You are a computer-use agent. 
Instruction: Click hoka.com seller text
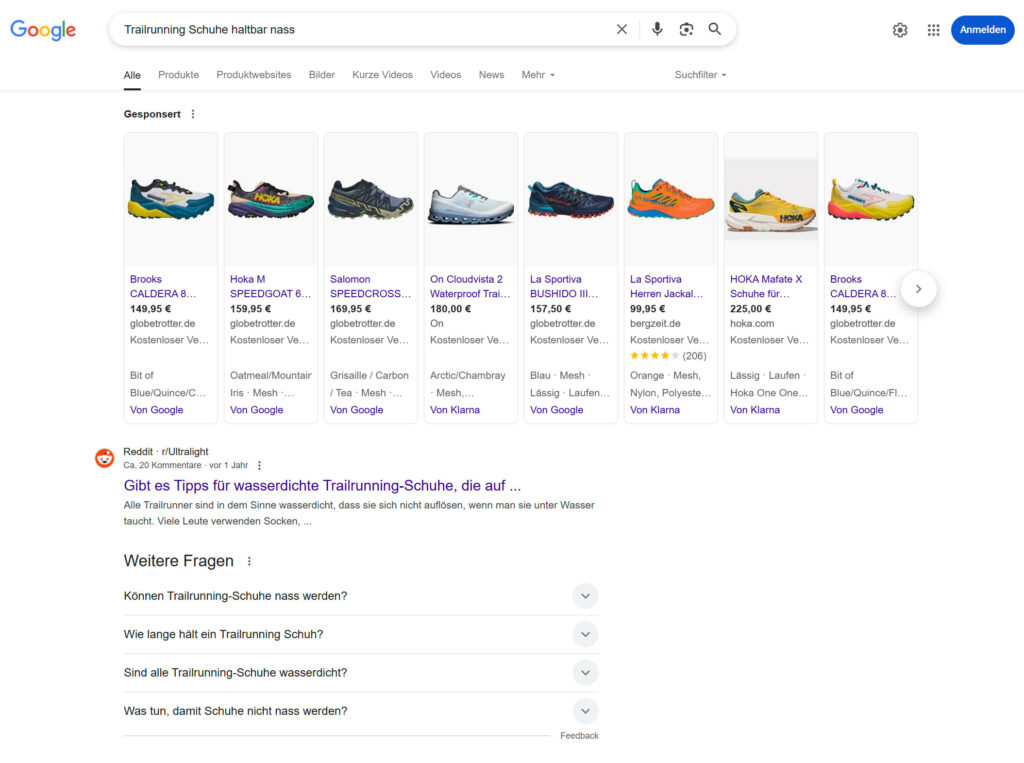point(752,323)
